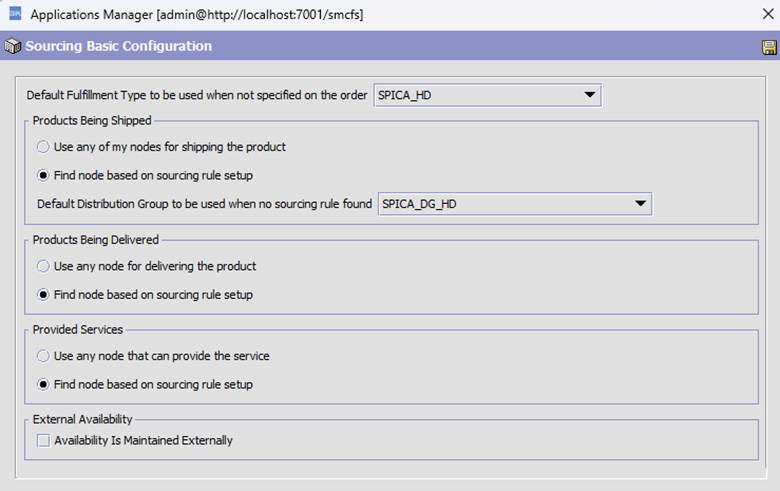
Task: Enable 'Availability Is Maintained Externally' checkbox
Action: tap(43, 440)
